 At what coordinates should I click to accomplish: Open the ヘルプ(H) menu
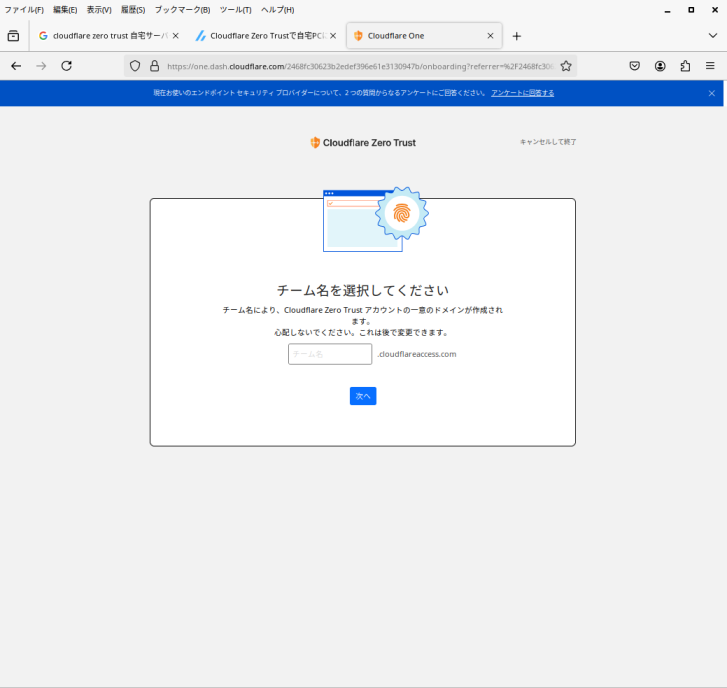click(x=277, y=10)
